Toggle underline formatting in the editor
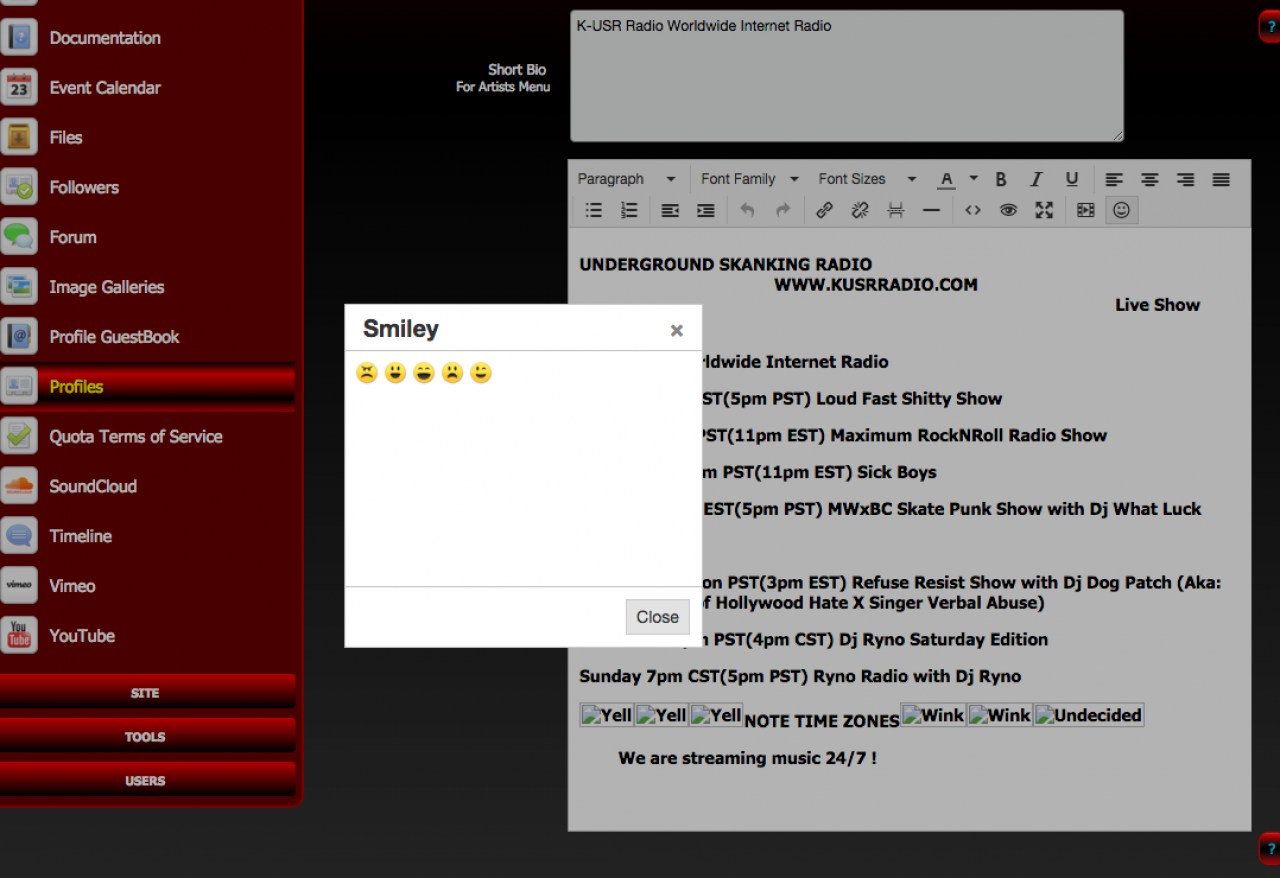 pyautogui.click(x=1072, y=179)
